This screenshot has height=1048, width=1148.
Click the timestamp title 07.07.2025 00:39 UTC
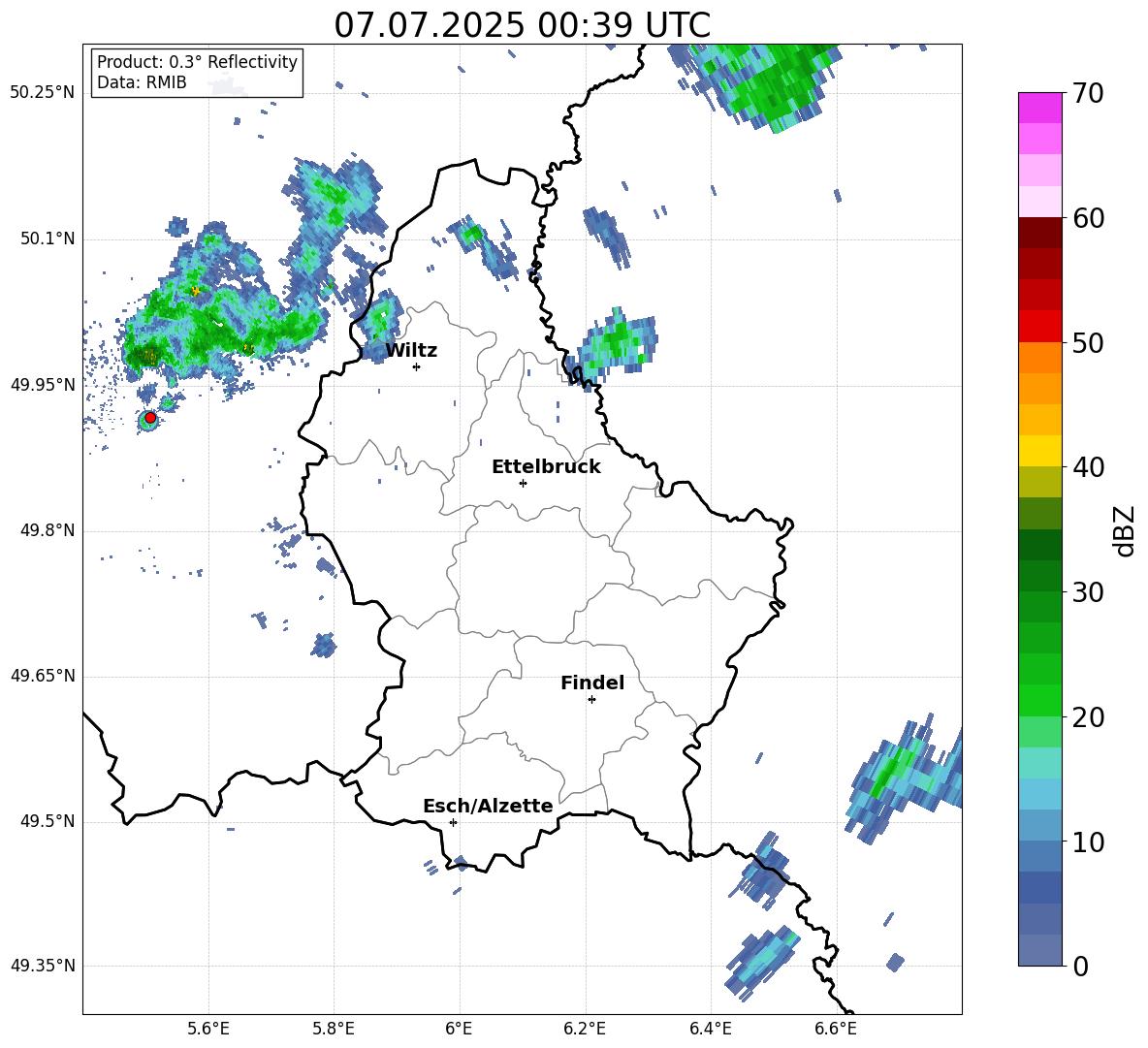coord(522,25)
